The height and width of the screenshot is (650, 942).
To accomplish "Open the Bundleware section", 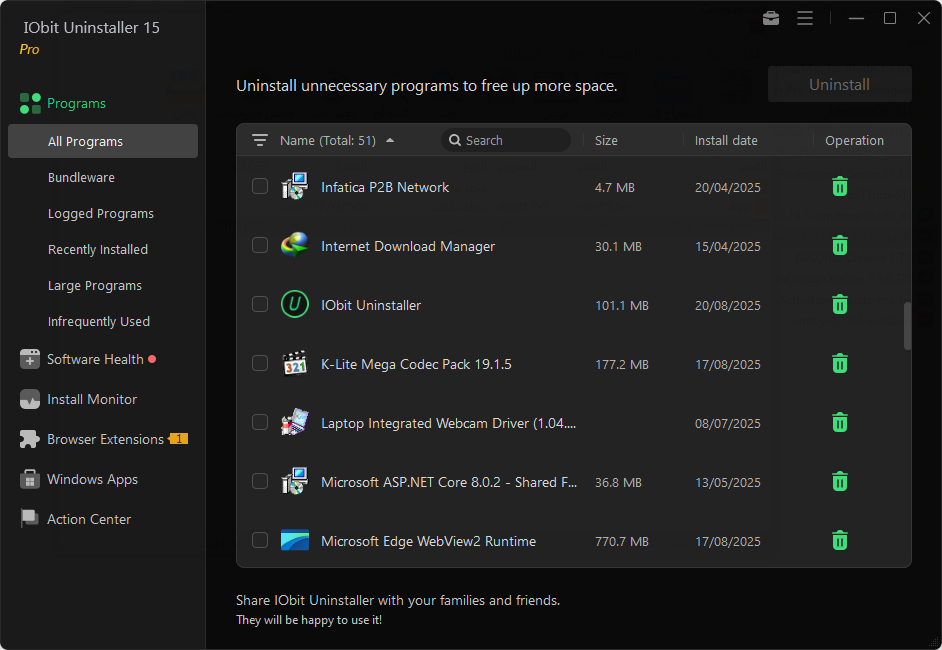I will coord(81,178).
